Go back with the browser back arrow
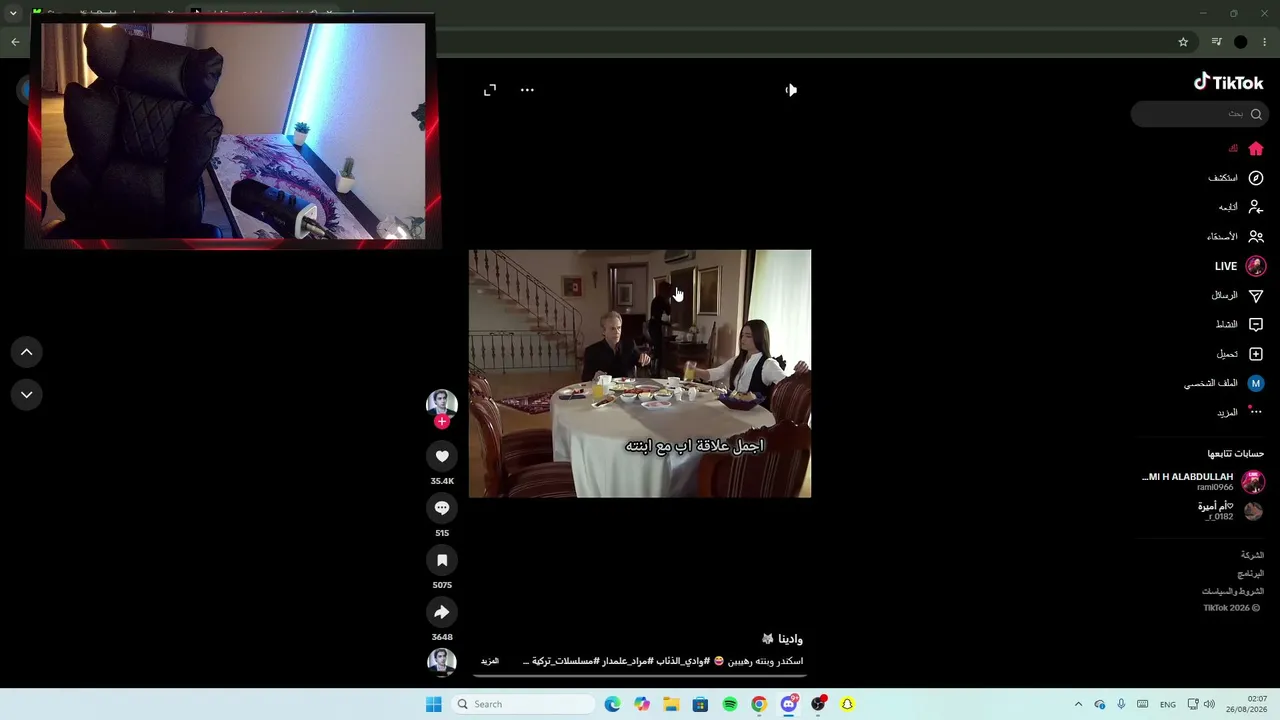The image size is (1280, 720). (15, 42)
